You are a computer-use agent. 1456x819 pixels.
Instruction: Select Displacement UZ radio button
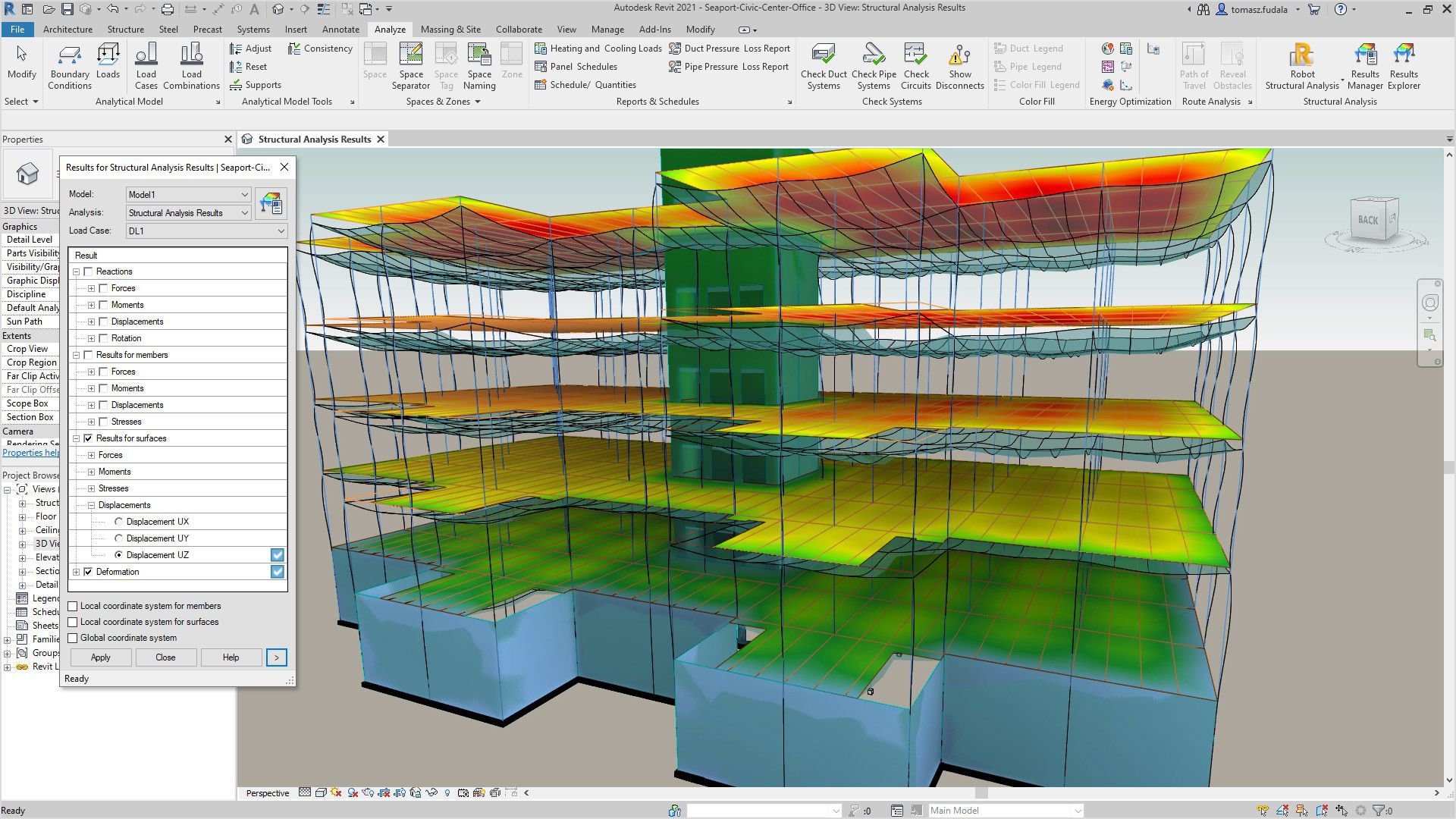pos(119,554)
